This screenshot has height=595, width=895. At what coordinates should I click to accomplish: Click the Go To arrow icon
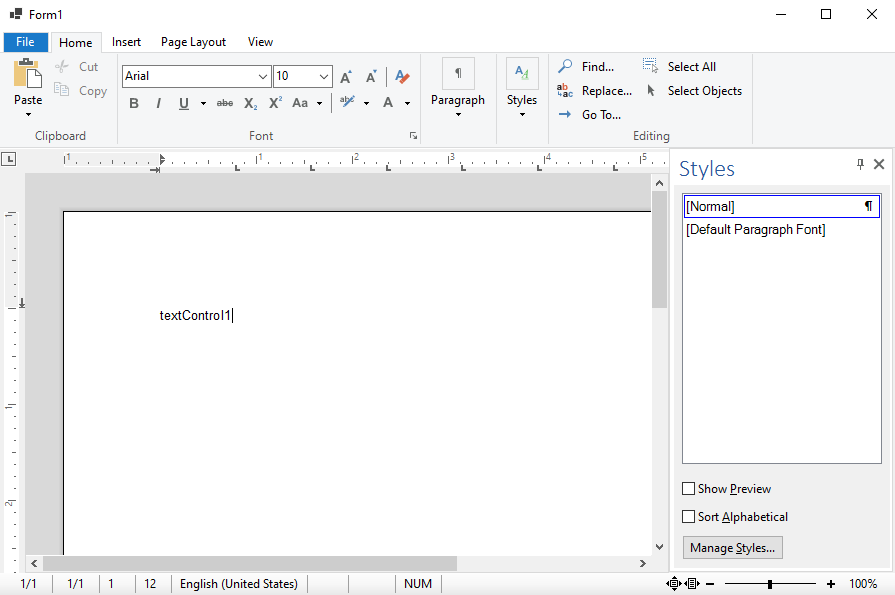click(x=565, y=114)
